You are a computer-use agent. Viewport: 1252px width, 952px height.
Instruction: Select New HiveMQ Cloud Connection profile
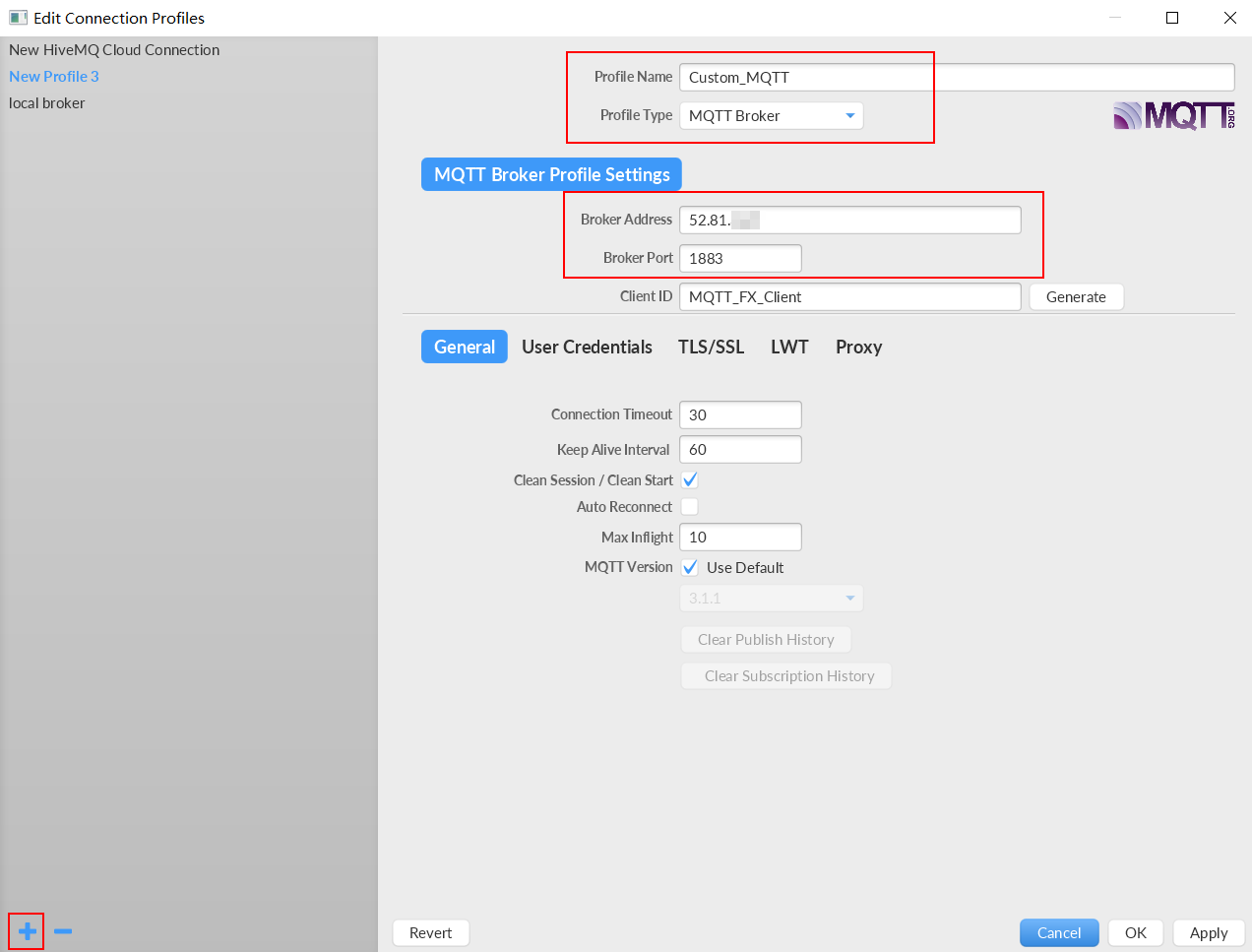pos(114,50)
